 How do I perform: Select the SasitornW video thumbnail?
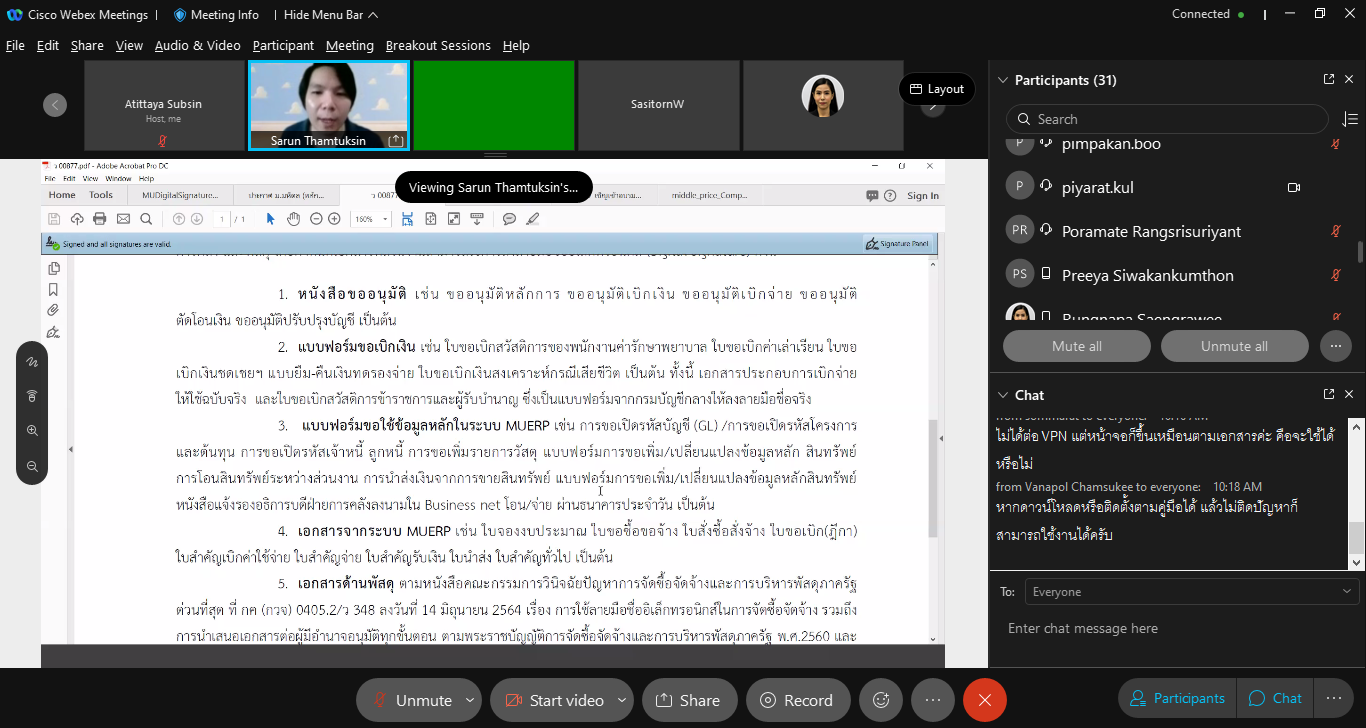pos(658,105)
